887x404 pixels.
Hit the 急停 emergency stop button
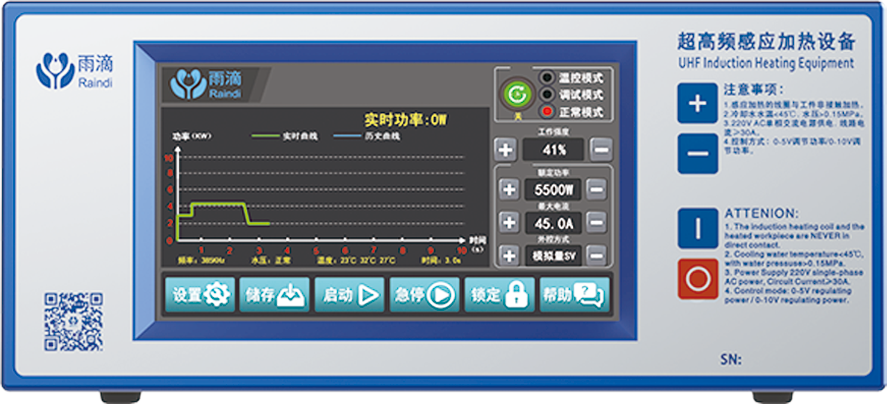[x=423, y=295]
